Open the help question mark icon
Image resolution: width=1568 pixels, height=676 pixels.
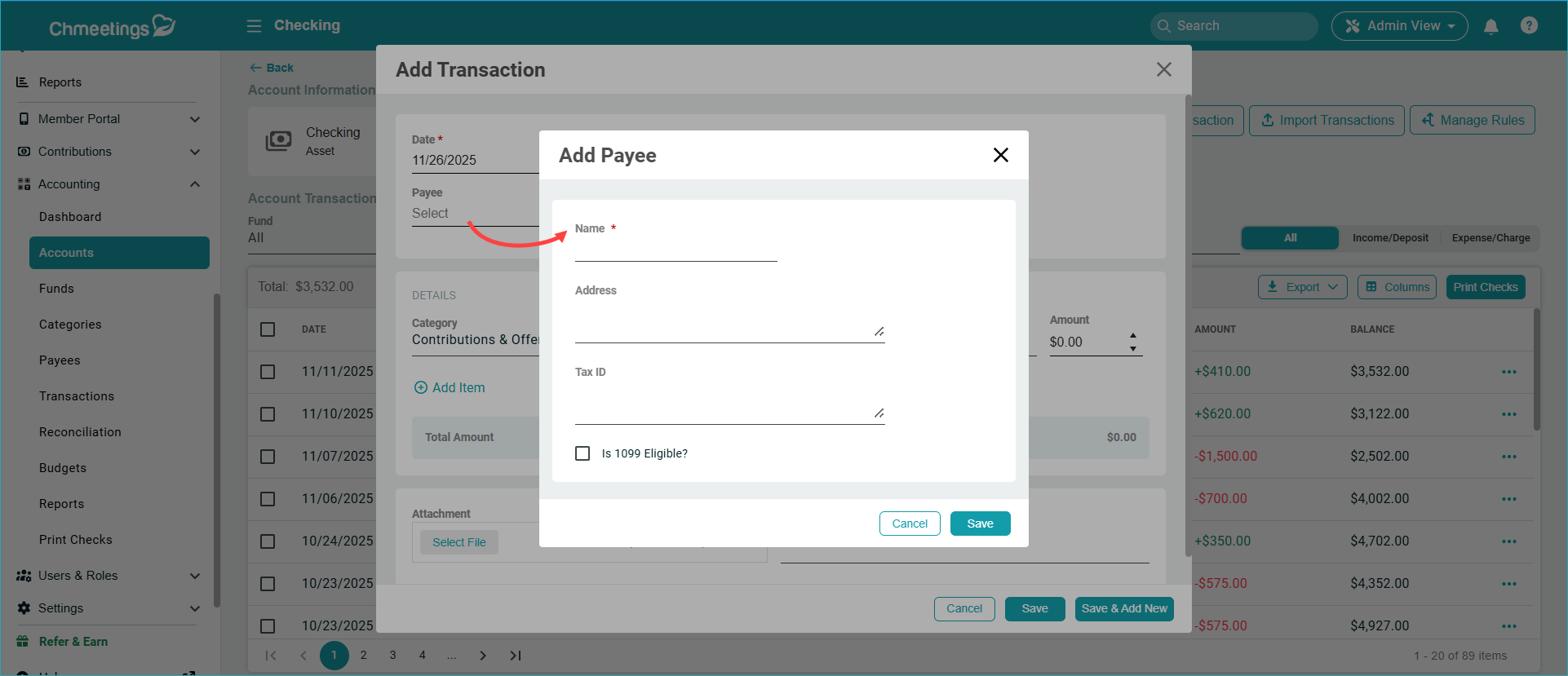pos(1529,25)
